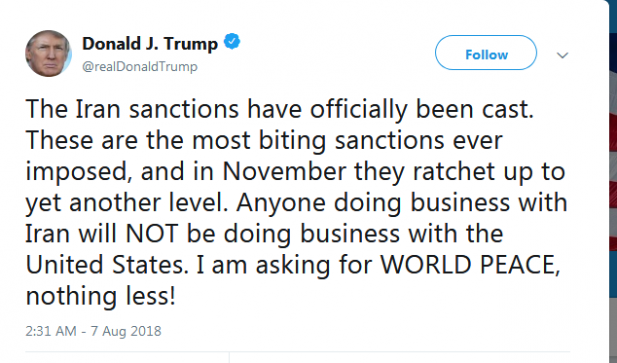Click Donald J. Trump's profile avatar
This screenshot has height=363, width=617.
click(48, 53)
